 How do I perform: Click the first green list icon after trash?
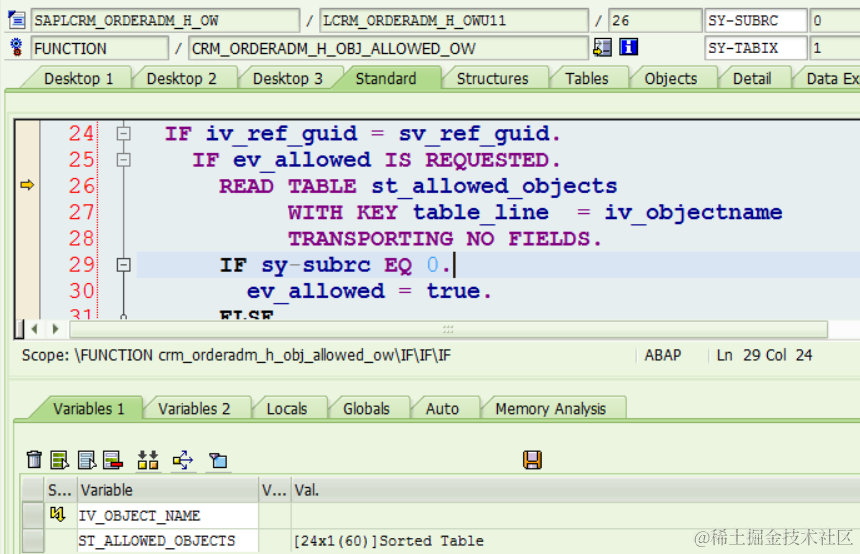pos(59,460)
